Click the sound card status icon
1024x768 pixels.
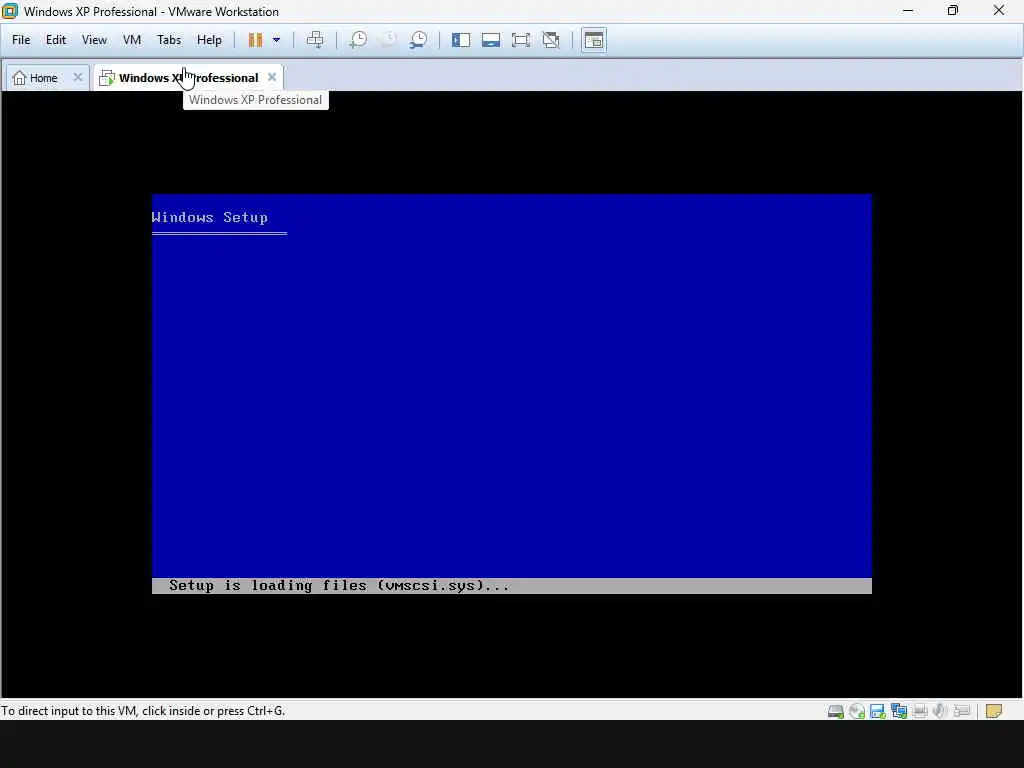point(940,711)
